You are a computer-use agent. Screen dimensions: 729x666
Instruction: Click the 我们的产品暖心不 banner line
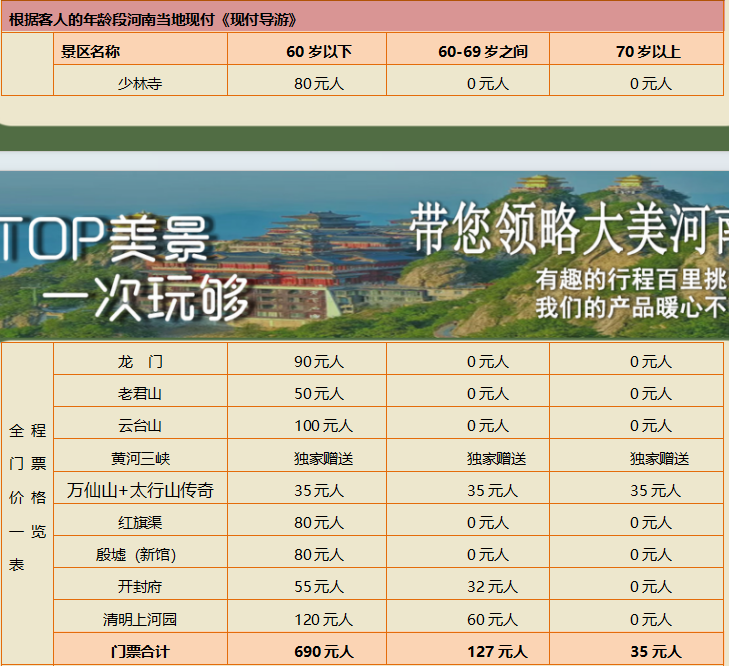[631, 307]
